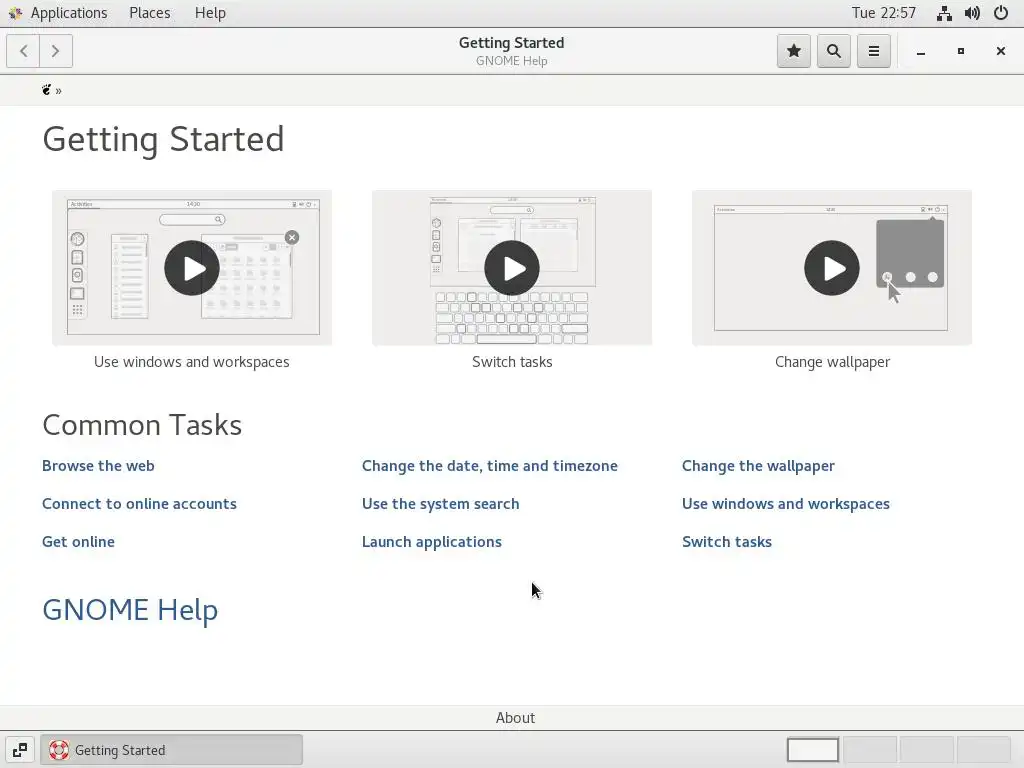
Task: Open the Launch applications link
Action: (x=432, y=541)
